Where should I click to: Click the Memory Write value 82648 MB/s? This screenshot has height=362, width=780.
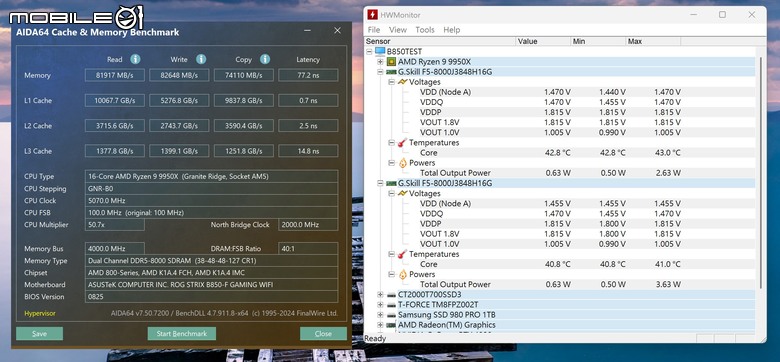coord(179,75)
